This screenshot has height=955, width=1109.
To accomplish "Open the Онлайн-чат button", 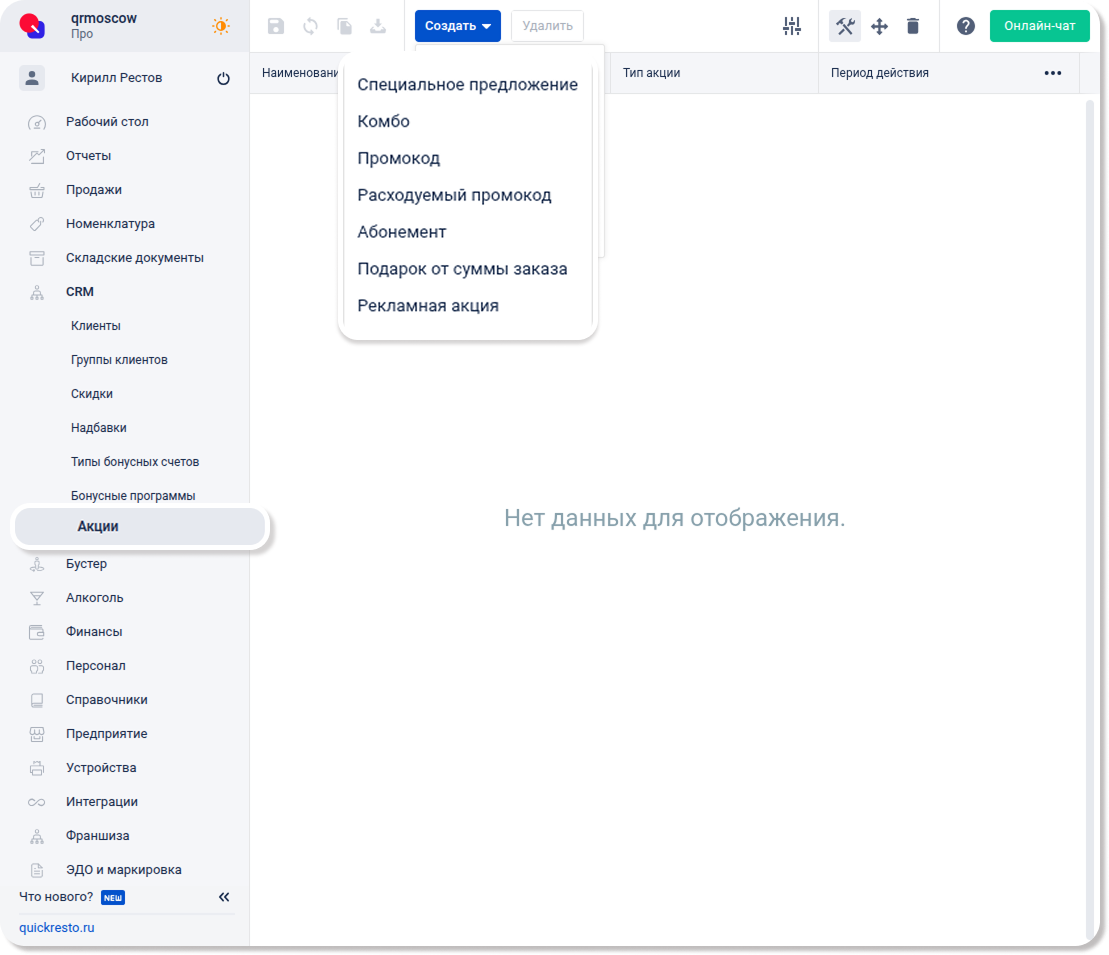I will (1039, 26).
